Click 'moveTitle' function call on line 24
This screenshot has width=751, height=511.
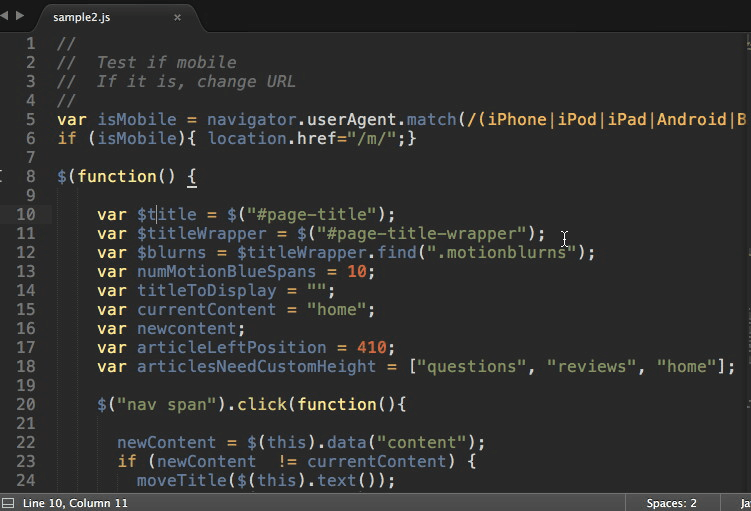[182, 480]
